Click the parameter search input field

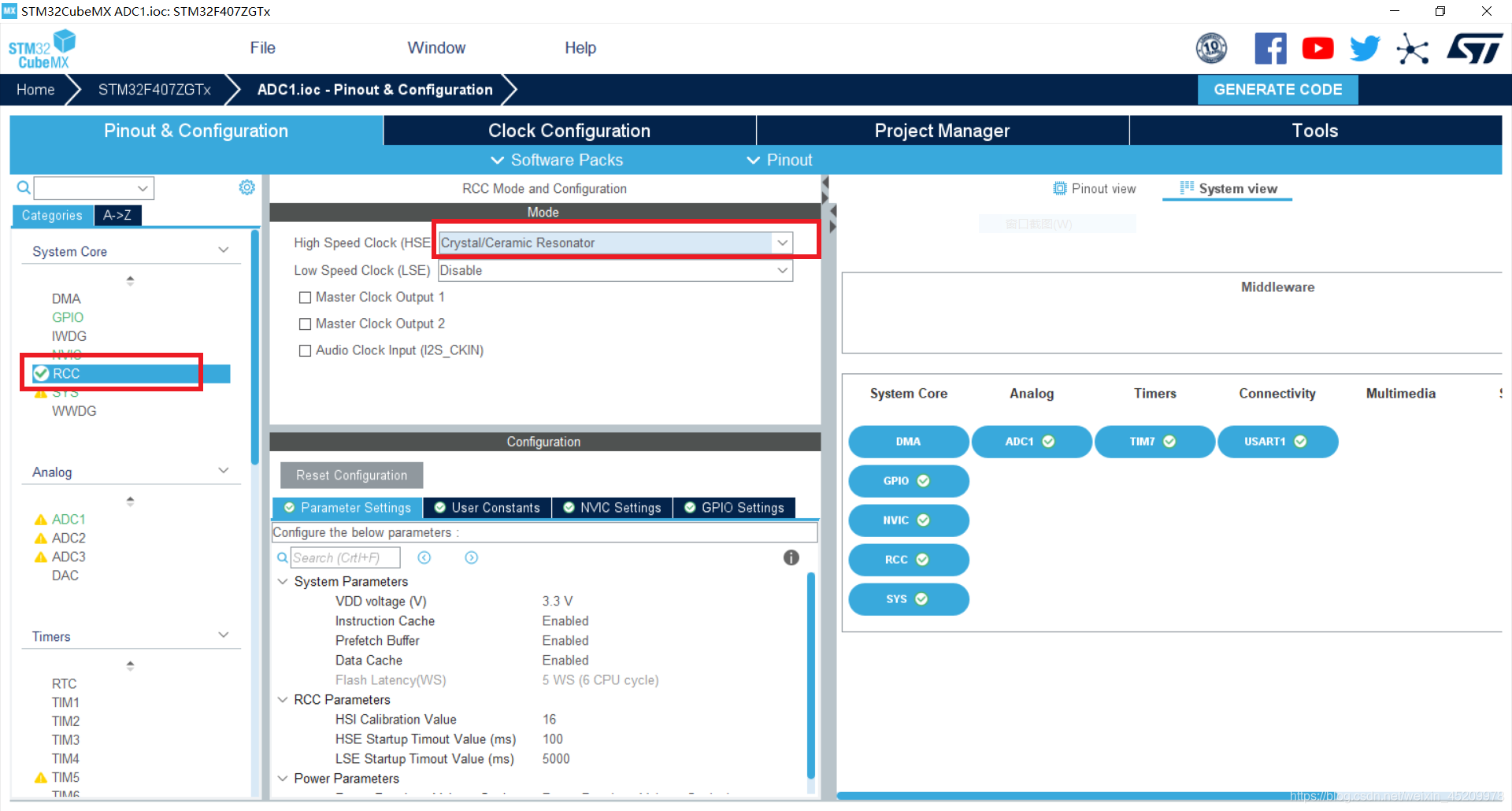click(345, 557)
